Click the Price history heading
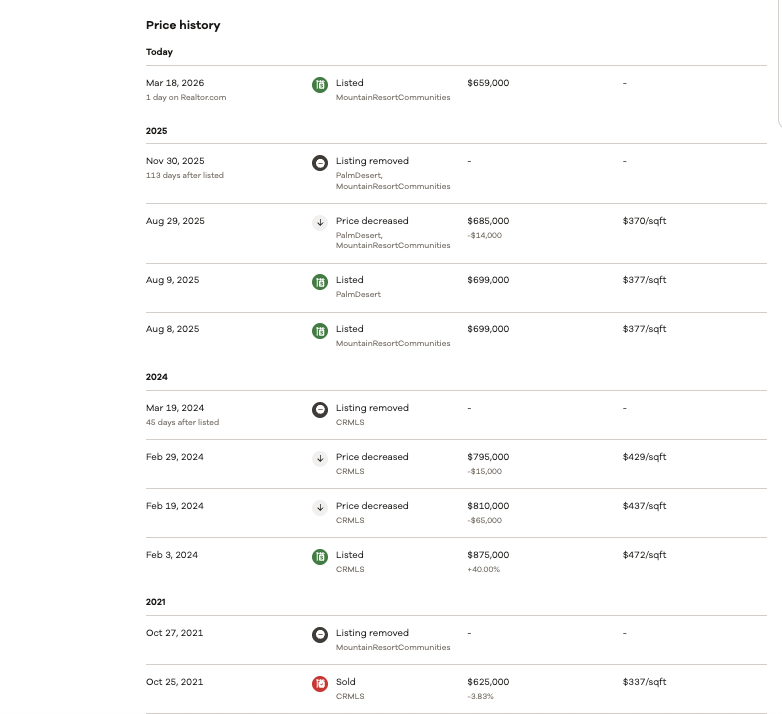The width and height of the screenshot is (782, 714). (183, 25)
